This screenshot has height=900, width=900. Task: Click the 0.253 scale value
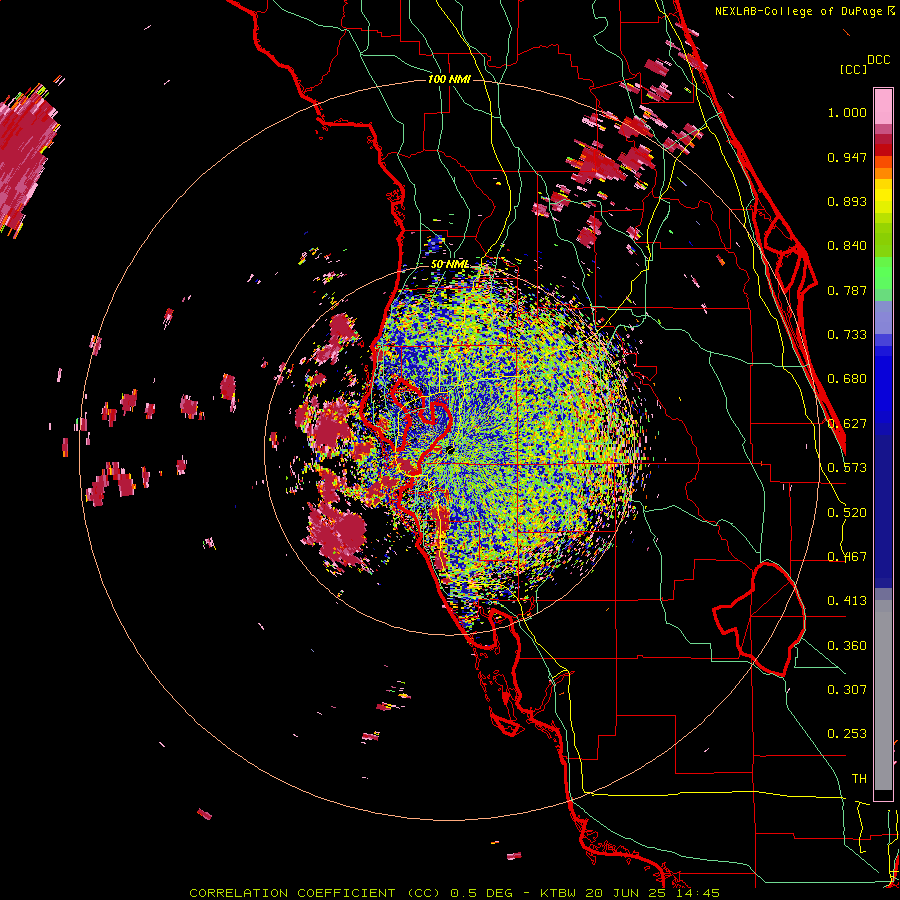pos(847,734)
